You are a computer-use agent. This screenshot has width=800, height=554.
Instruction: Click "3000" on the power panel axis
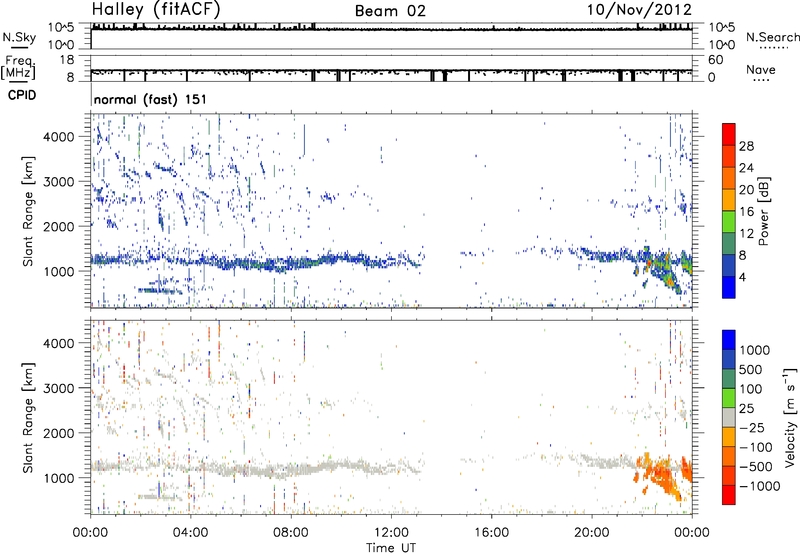click(x=58, y=182)
